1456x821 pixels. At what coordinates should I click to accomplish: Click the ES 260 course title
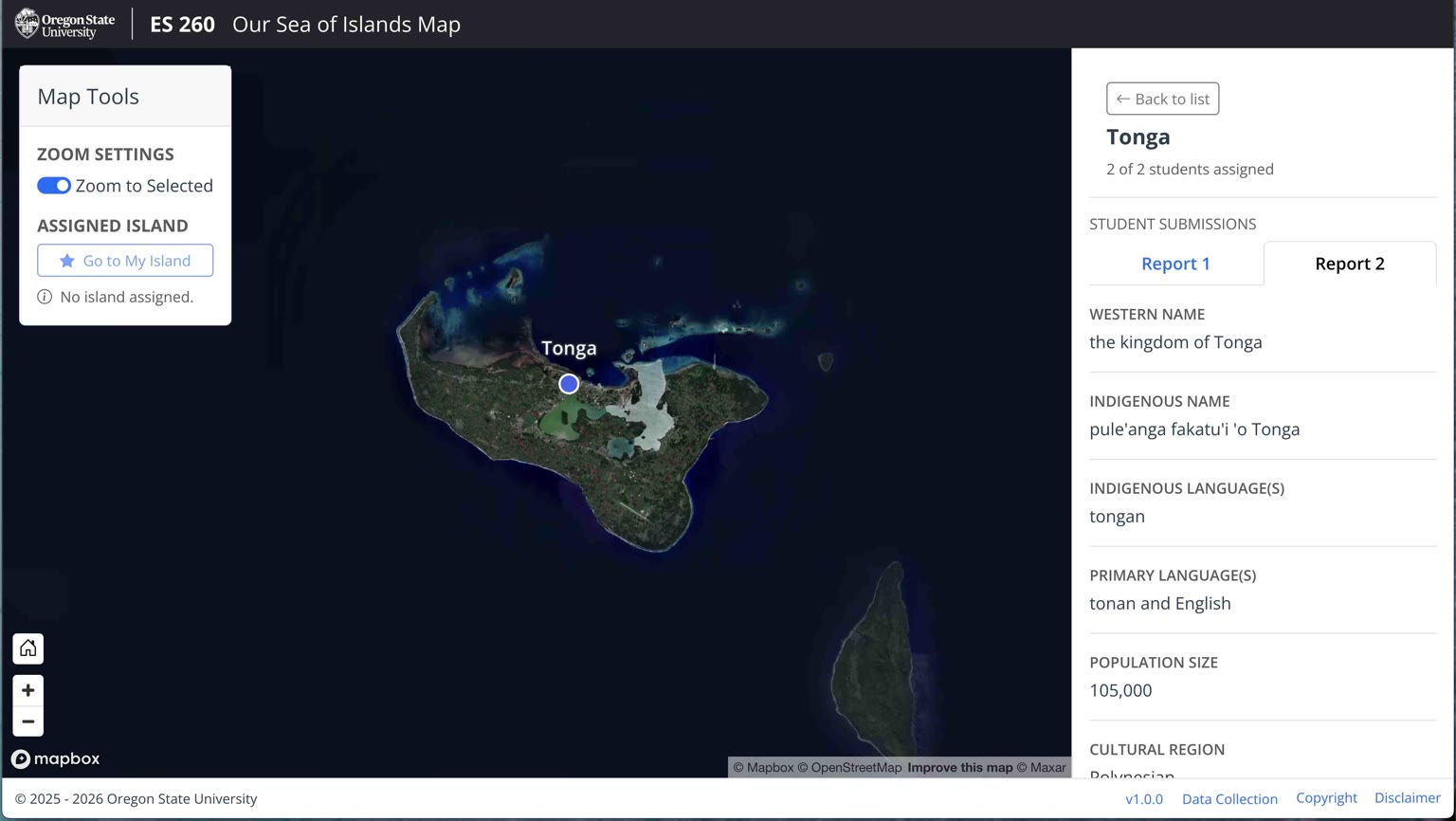point(182,25)
